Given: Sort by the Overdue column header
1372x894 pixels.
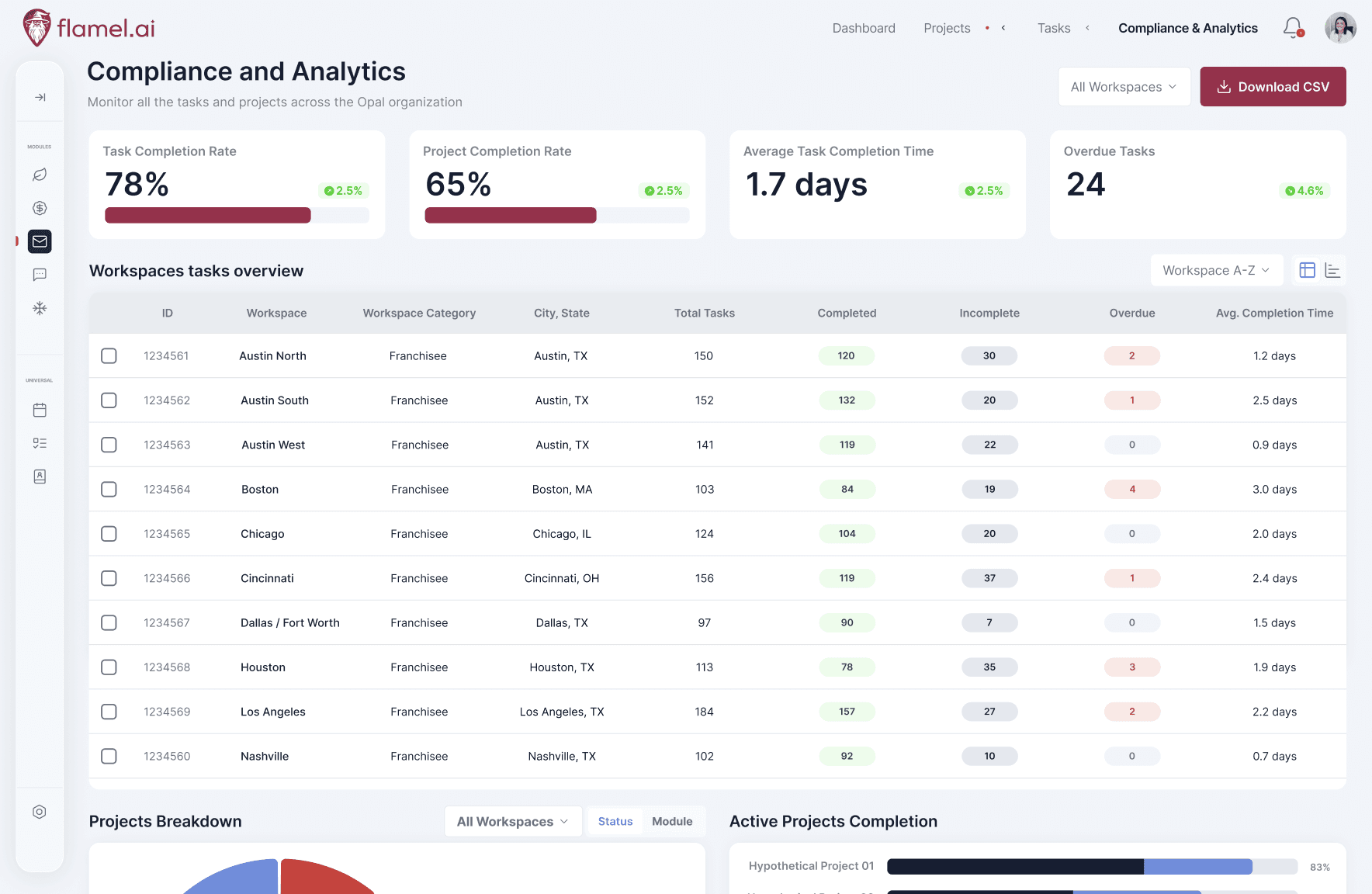Looking at the screenshot, I should coord(1132,314).
